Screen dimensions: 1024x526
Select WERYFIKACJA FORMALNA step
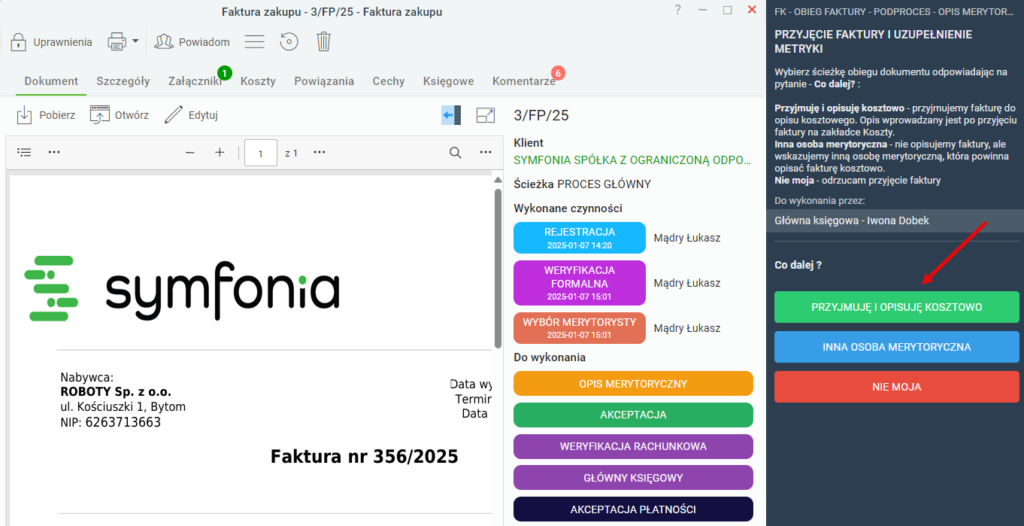click(x=580, y=283)
